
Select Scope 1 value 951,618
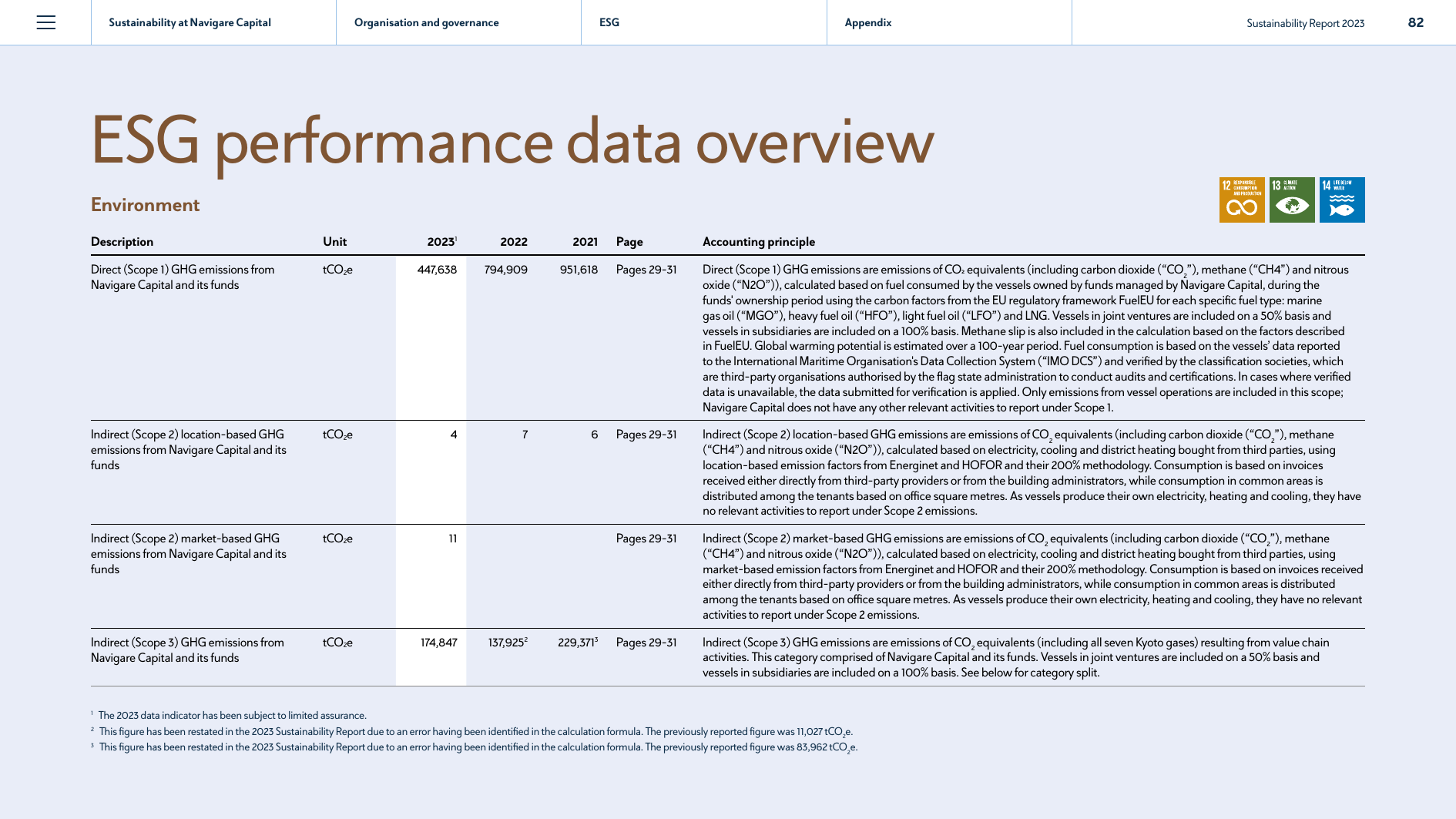tap(579, 270)
